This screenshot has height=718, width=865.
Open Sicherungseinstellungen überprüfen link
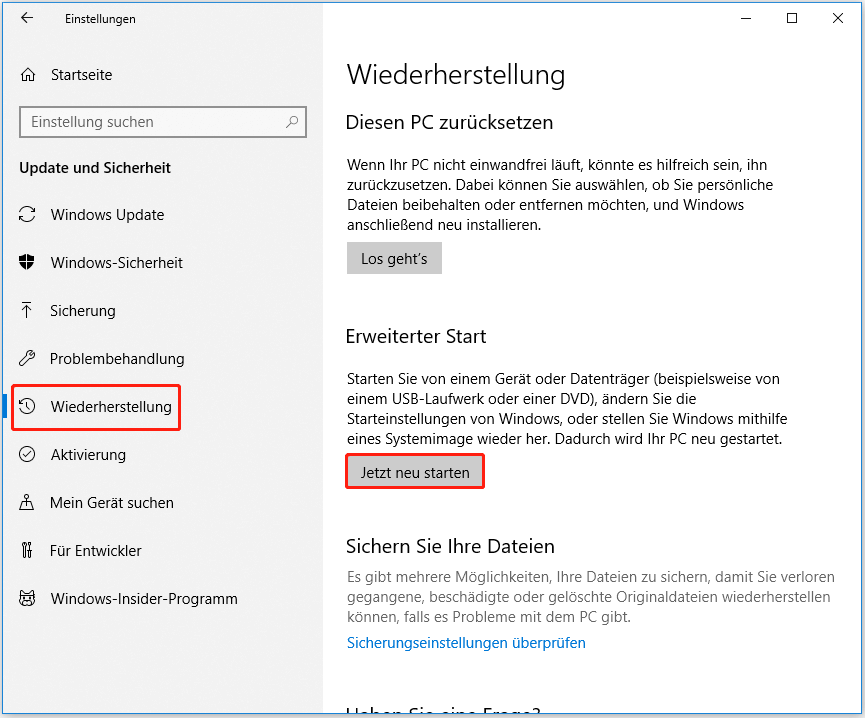coord(466,642)
